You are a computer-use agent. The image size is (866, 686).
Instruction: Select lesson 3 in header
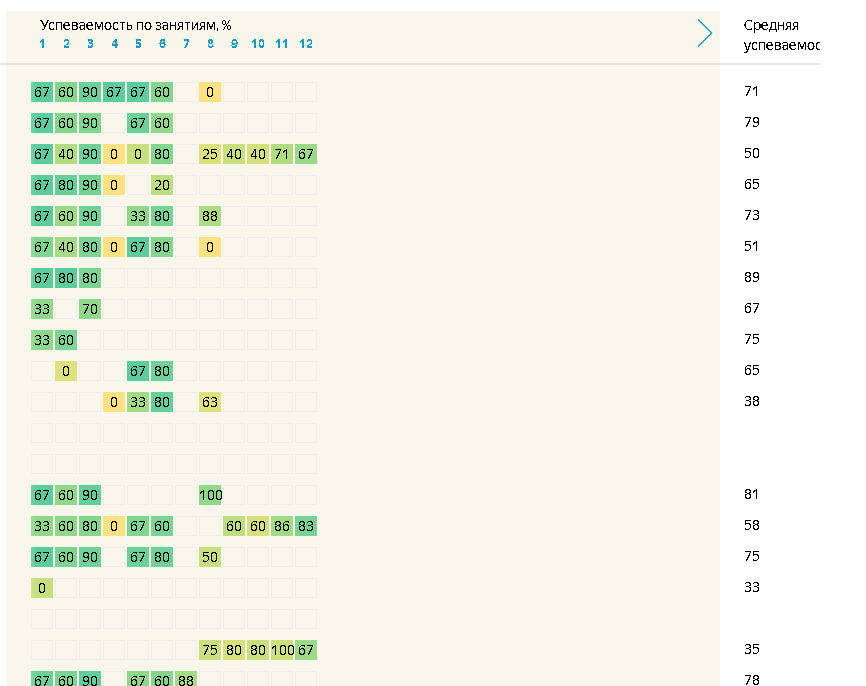point(90,44)
